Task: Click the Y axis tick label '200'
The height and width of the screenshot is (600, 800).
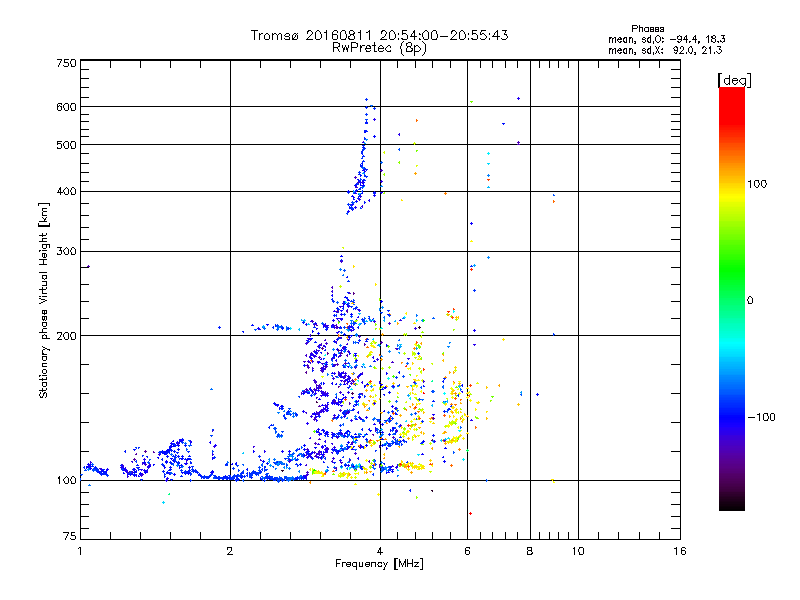Action: (x=66, y=336)
